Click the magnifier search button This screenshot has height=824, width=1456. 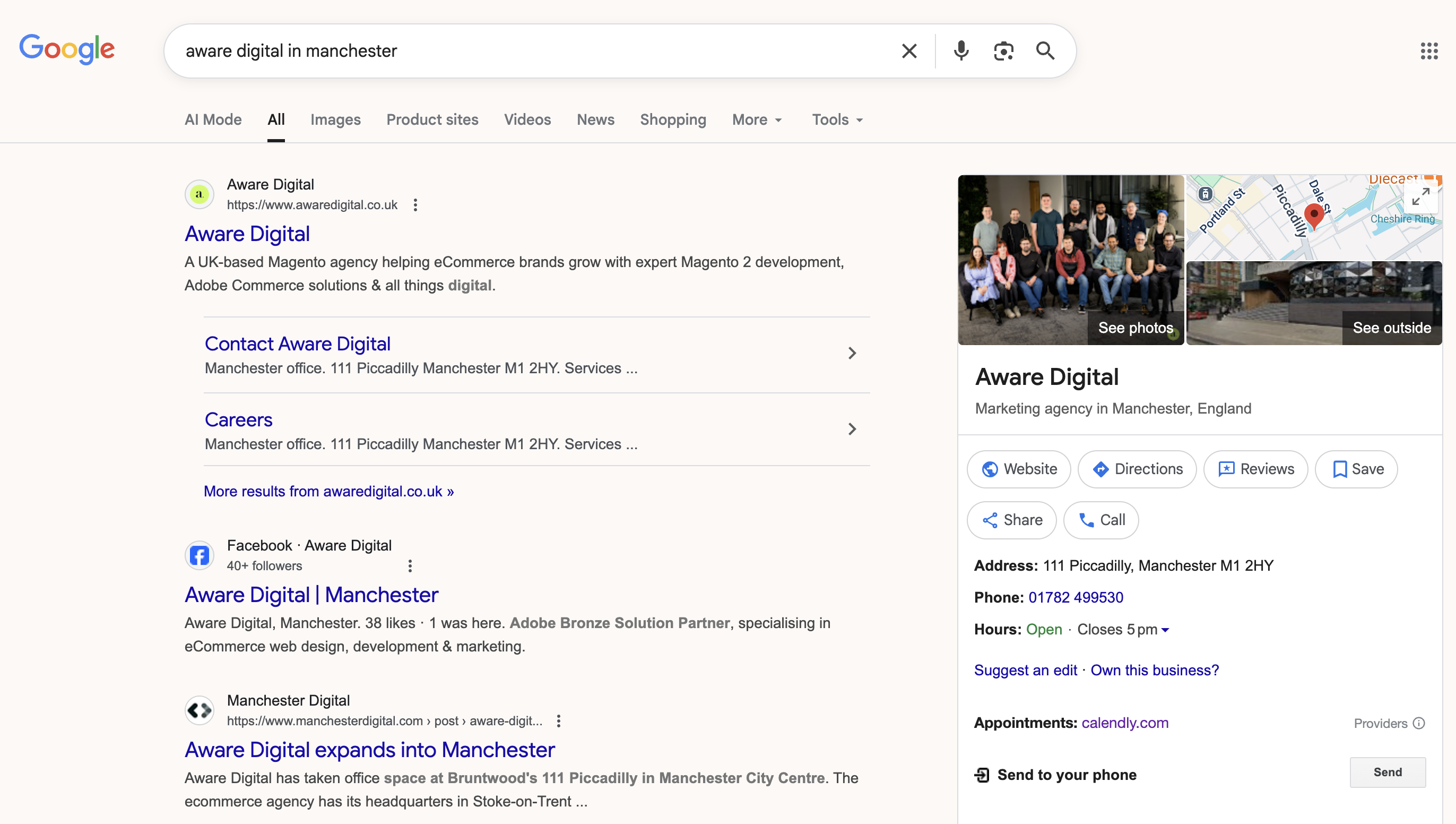click(1045, 51)
